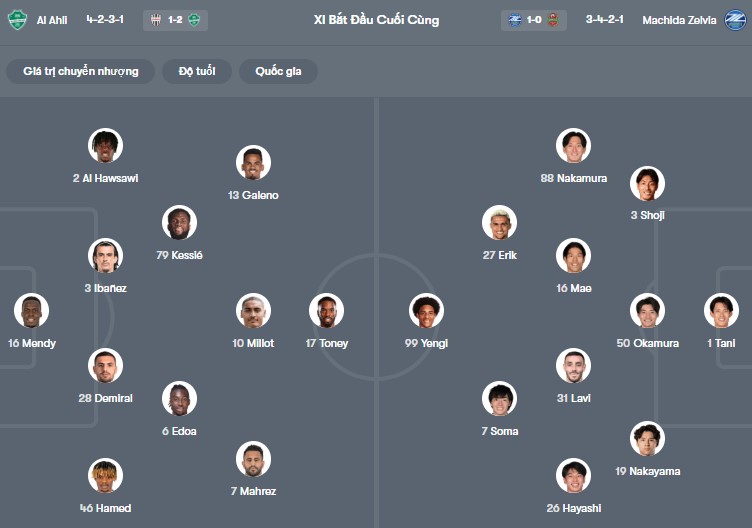Click Yengi's player avatar
Viewport: 752px width, 528px height.
(427, 311)
